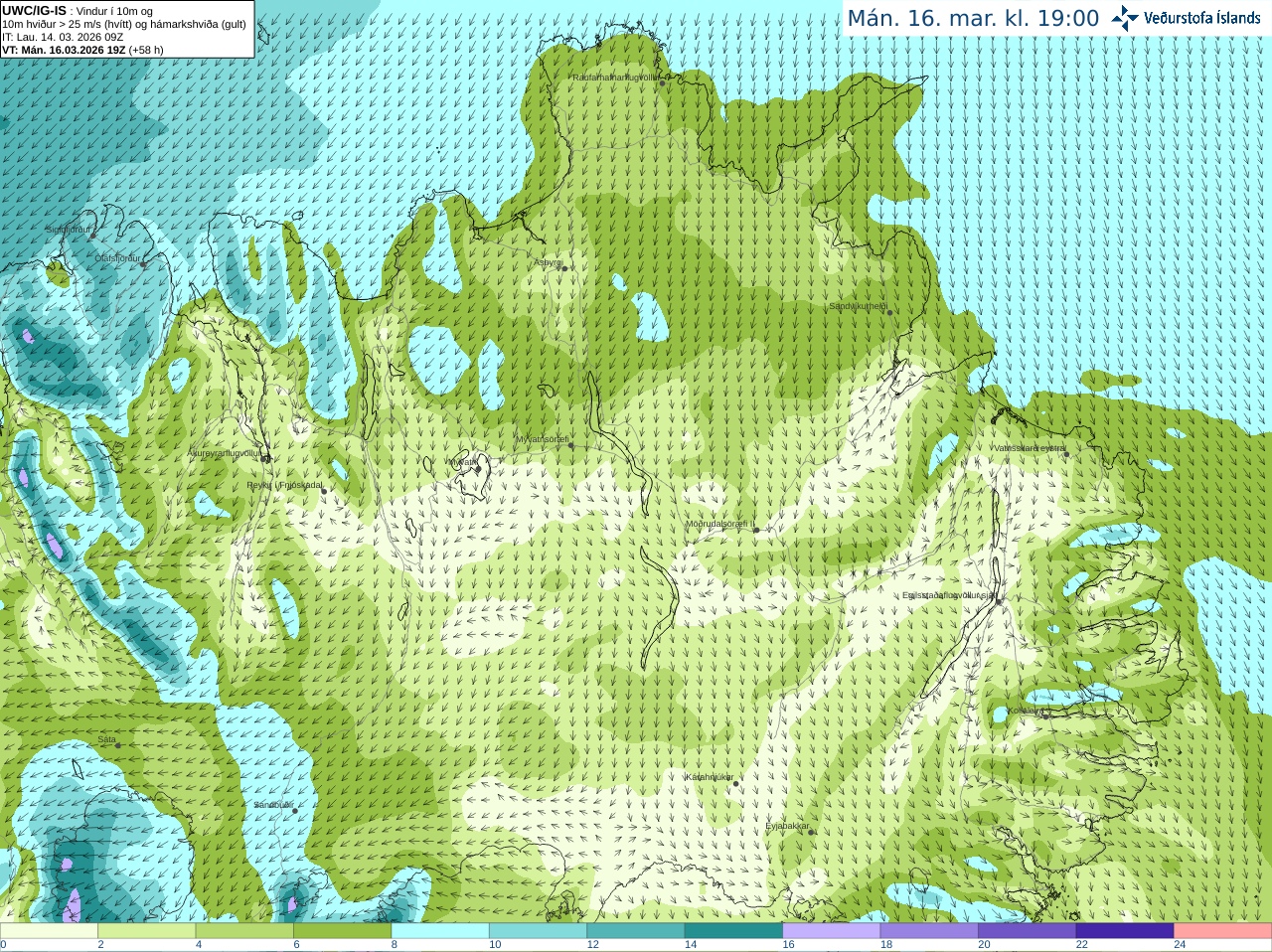
Task: Pick the dark green 6–8 m/s legend swatch
Action: (x=343, y=931)
